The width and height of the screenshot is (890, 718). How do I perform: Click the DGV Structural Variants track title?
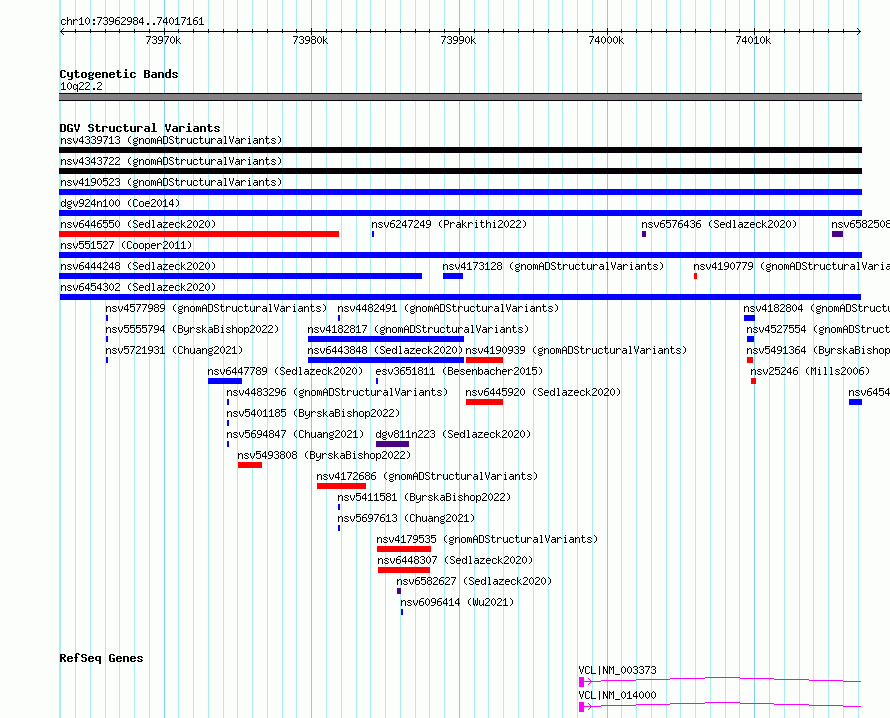coord(140,128)
